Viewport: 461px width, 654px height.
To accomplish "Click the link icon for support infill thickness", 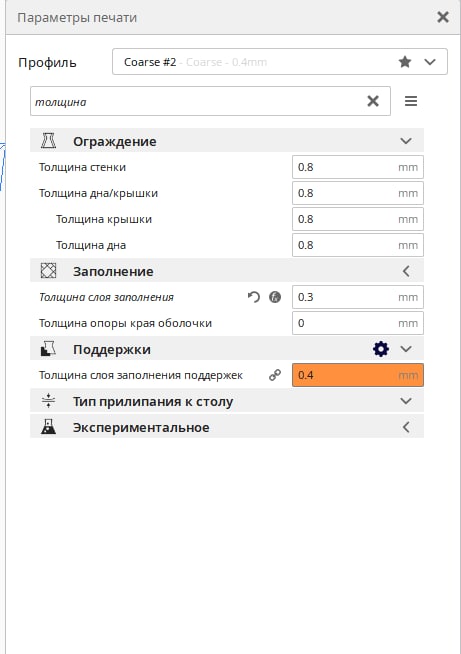I will click(275, 375).
